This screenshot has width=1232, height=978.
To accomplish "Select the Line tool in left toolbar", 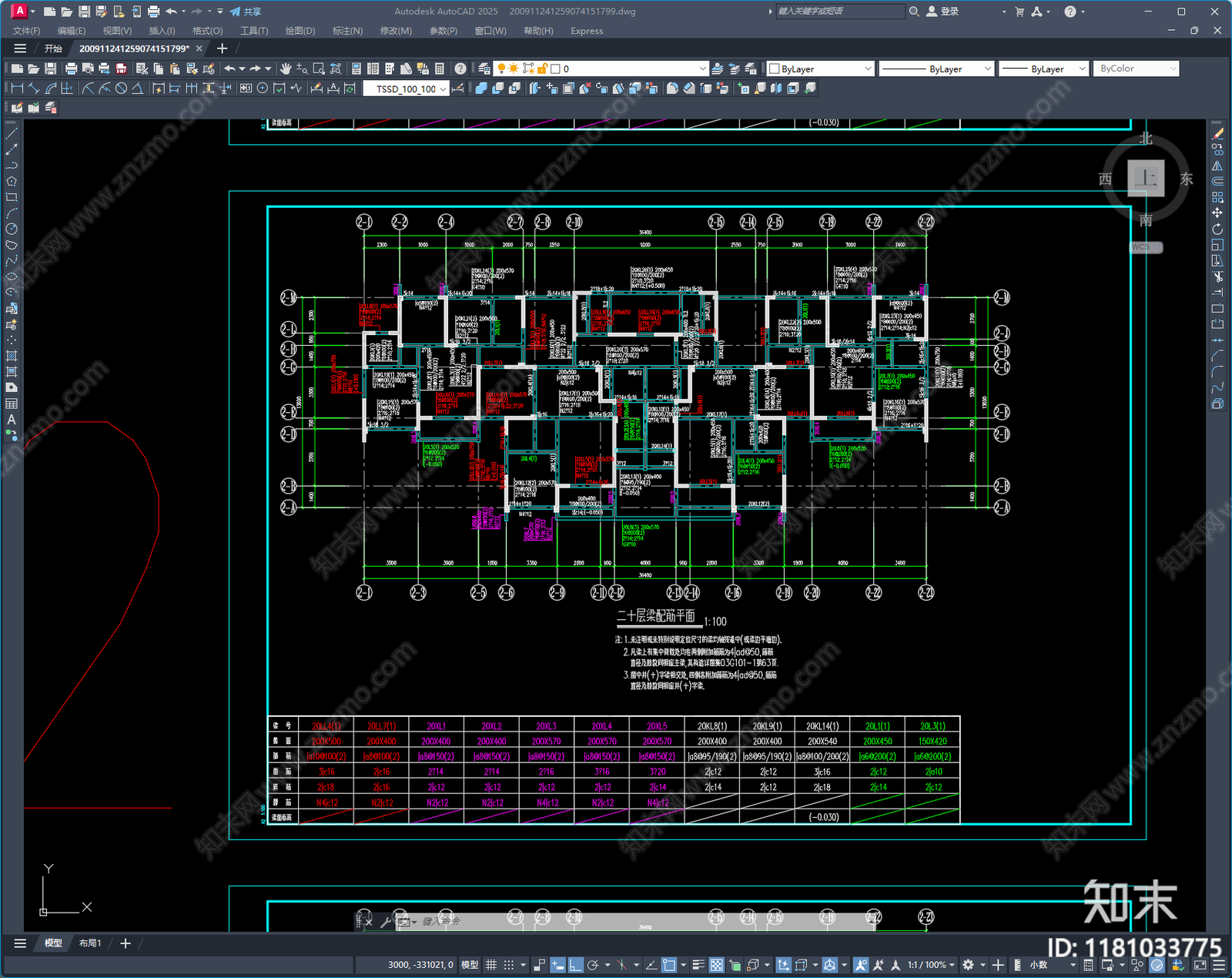I will 12,134.
